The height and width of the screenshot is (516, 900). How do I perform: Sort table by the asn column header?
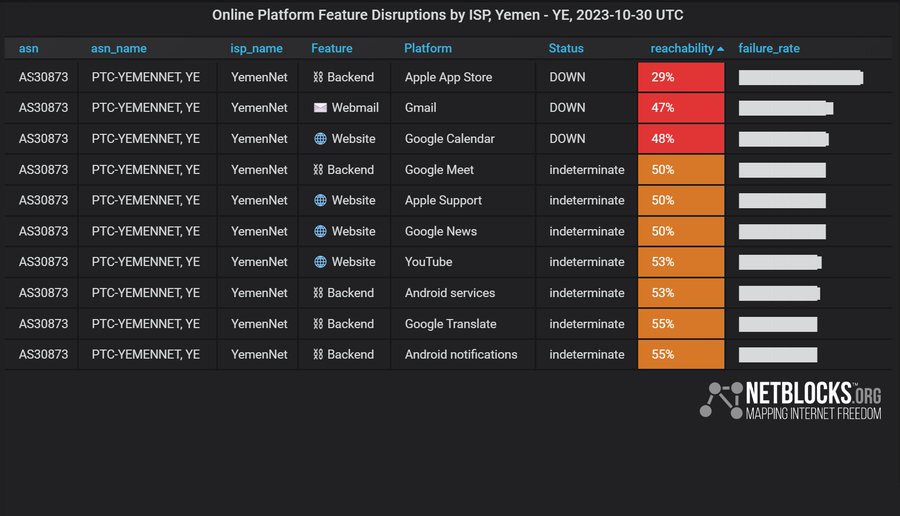tap(28, 48)
